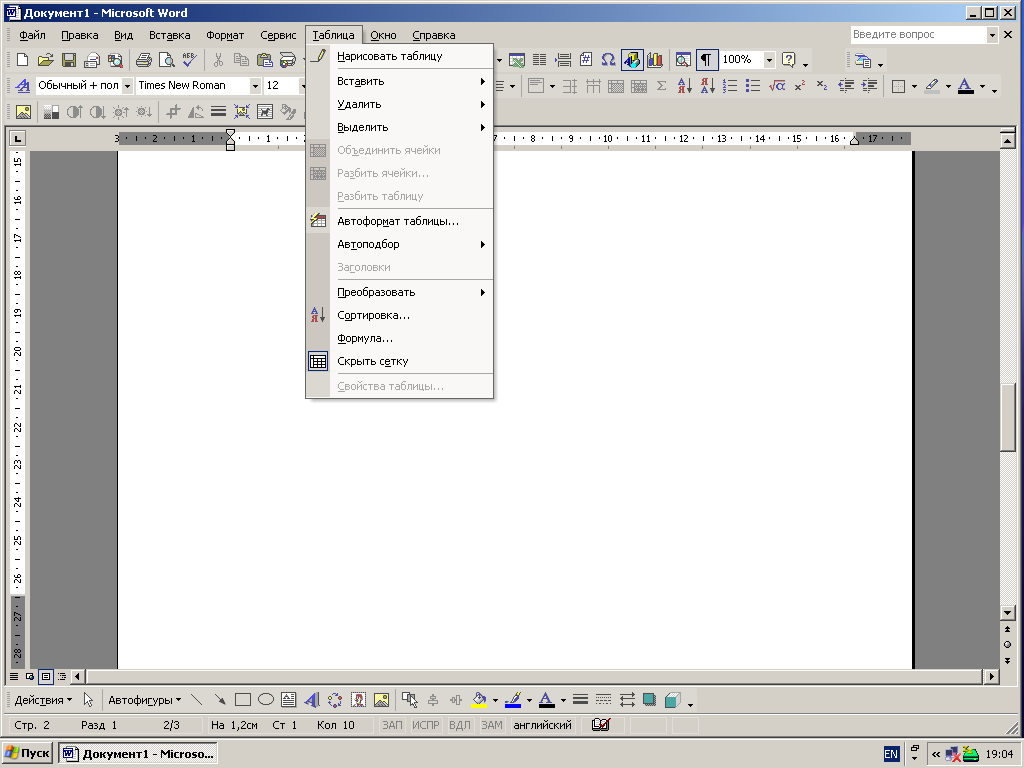Click the Columns icon in the standard toolbar

coord(539,60)
